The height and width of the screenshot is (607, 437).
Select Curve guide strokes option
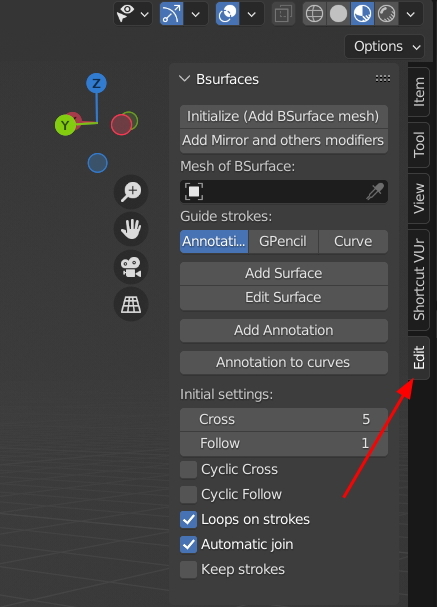tap(353, 242)
